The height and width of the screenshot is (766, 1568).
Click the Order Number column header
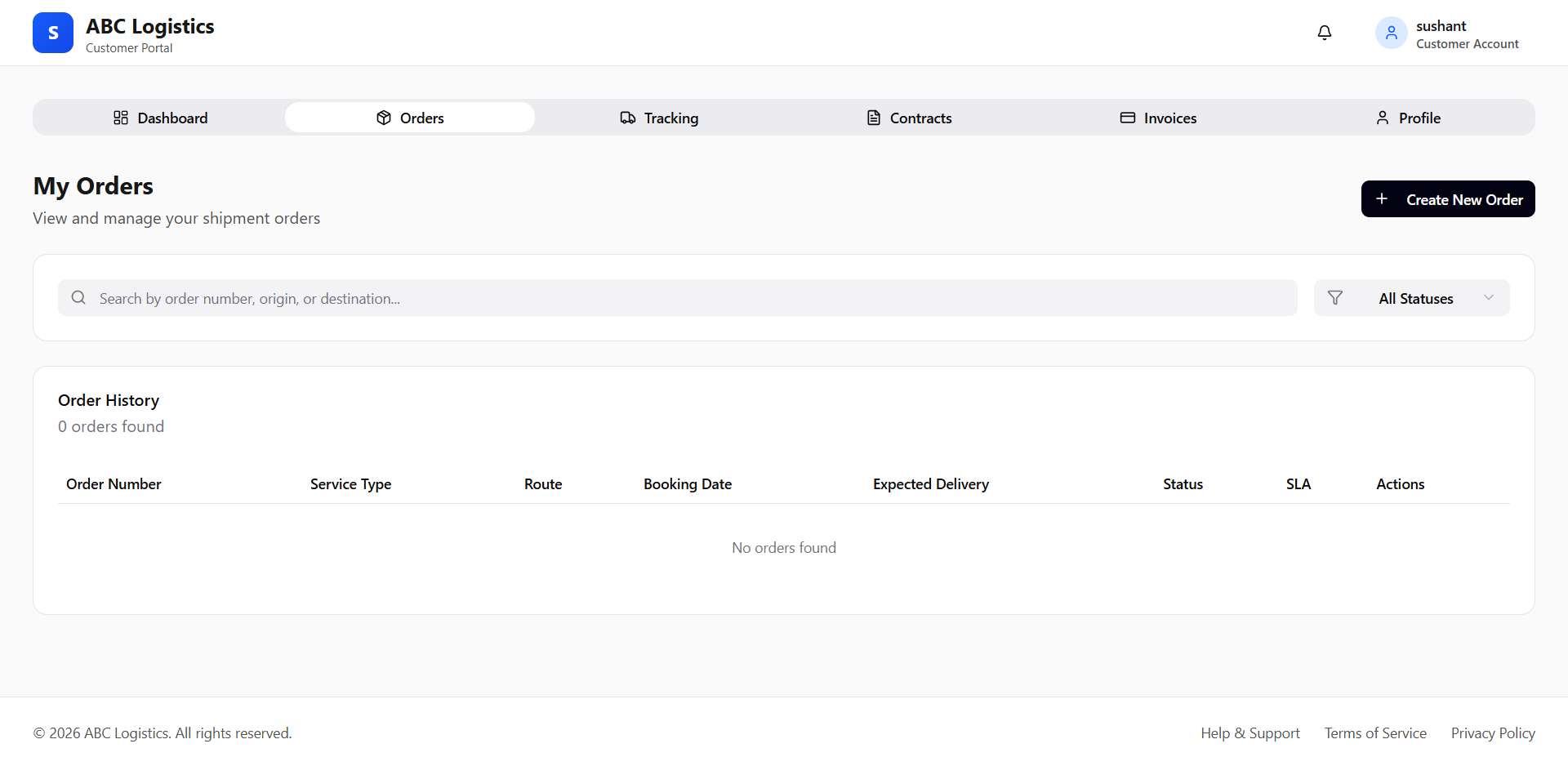click(x=114, y=484)
